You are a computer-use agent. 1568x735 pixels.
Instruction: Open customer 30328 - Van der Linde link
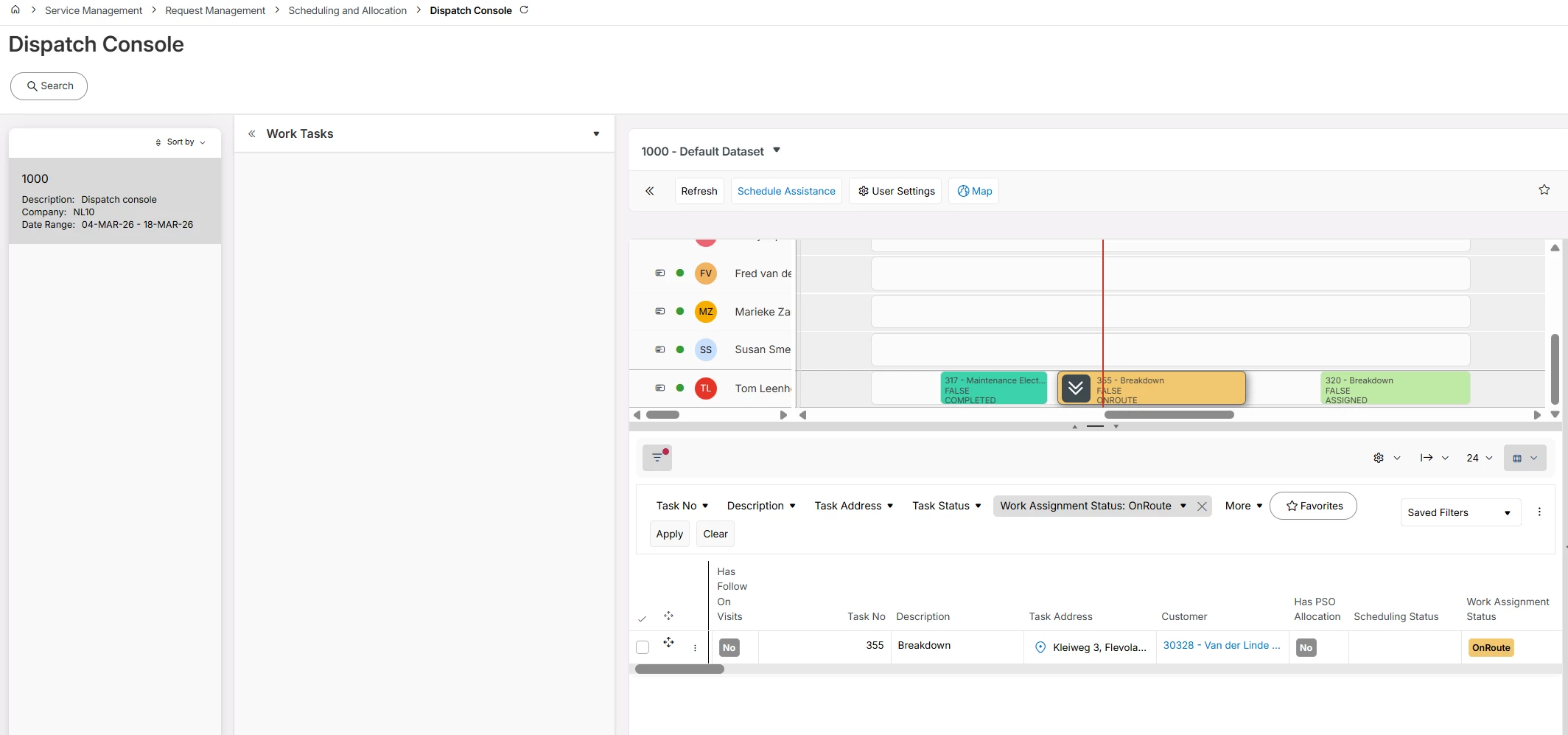1222,645
